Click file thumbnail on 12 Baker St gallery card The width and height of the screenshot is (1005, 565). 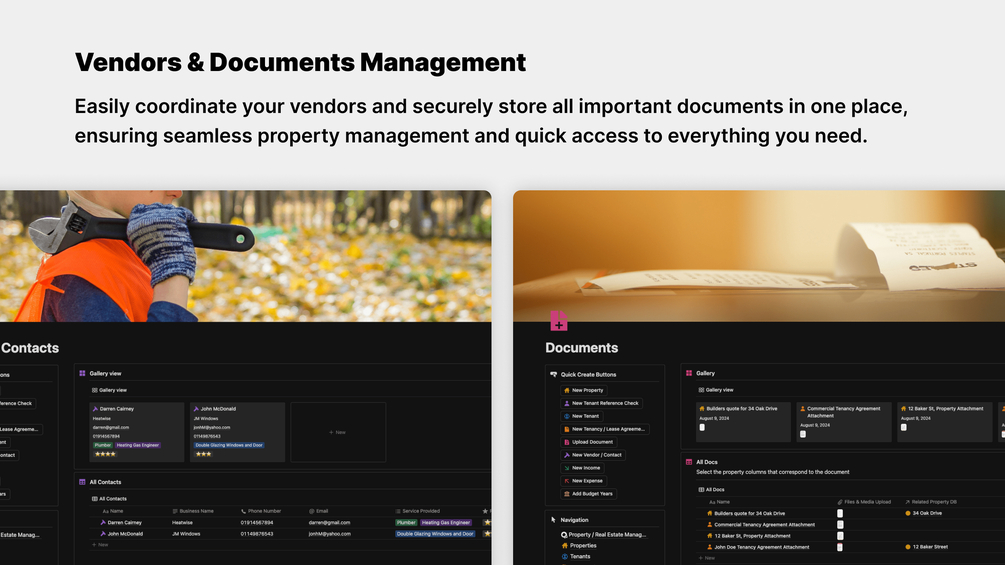(904, 427)
